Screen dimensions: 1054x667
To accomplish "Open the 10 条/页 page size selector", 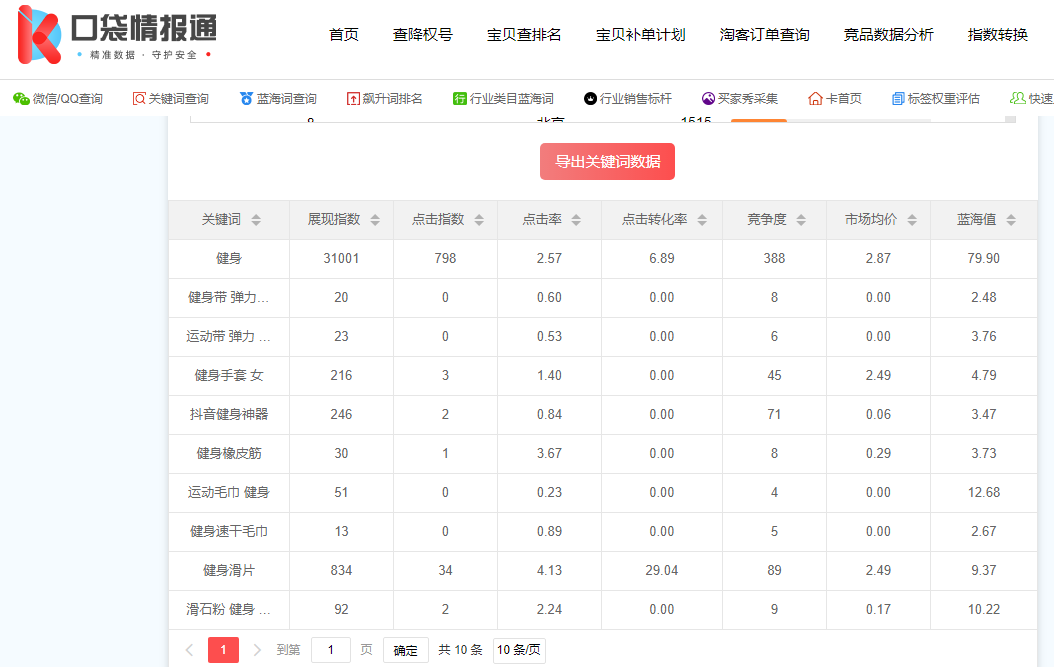I will coord(521,649).
